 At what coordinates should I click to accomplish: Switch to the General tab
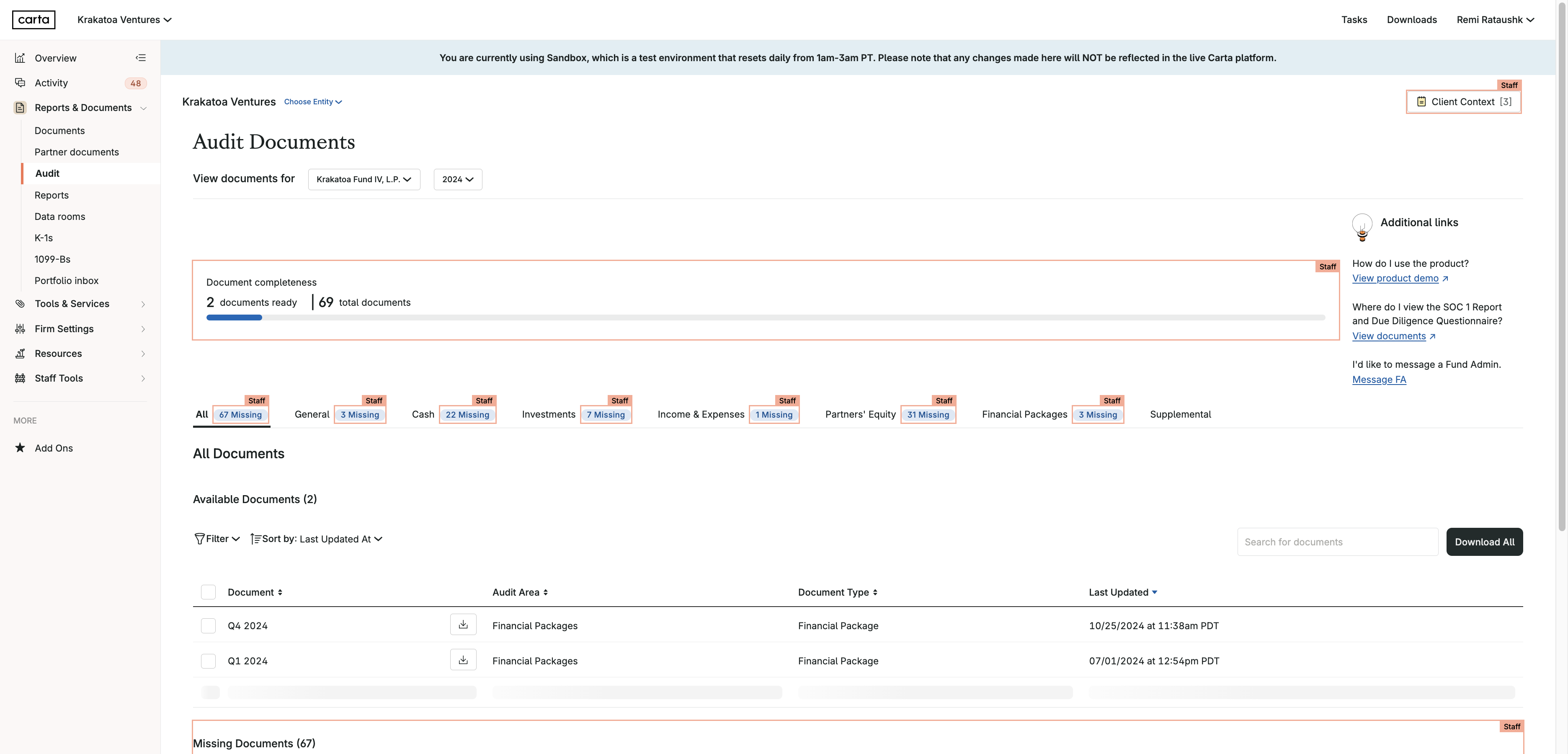tap(340, 414)
